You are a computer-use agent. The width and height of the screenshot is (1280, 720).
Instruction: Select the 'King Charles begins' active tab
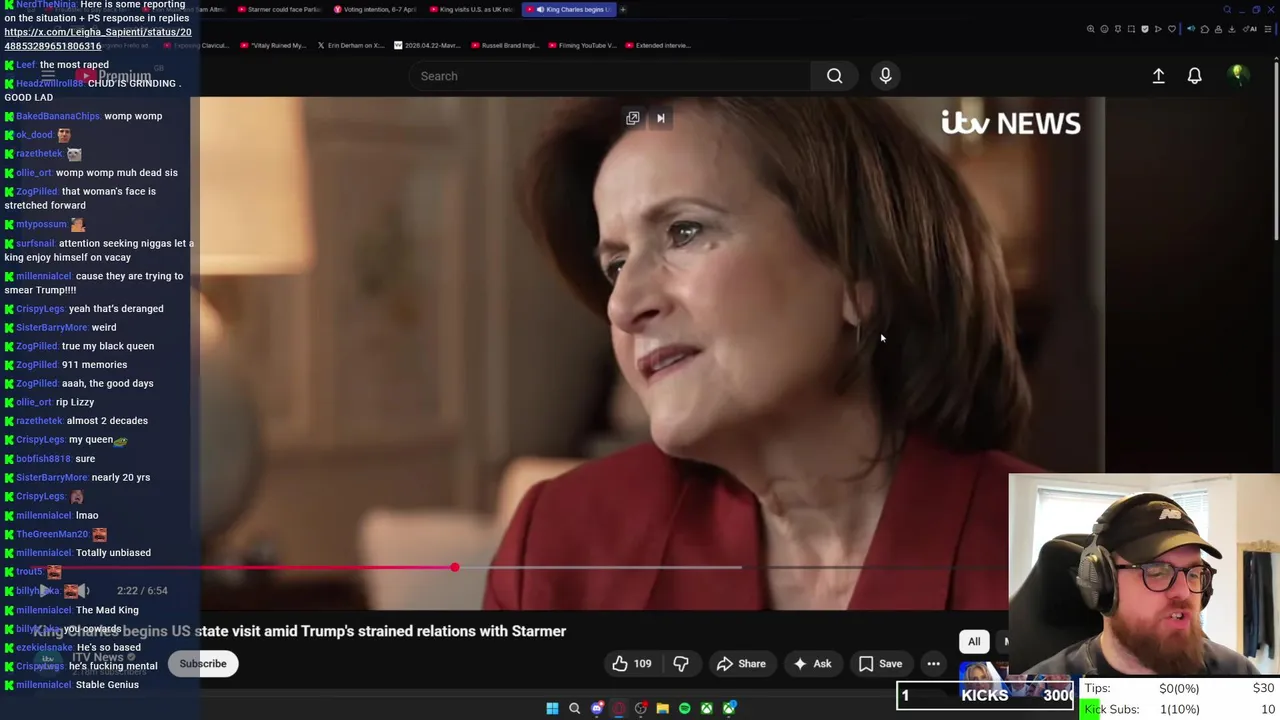point(569,9)
